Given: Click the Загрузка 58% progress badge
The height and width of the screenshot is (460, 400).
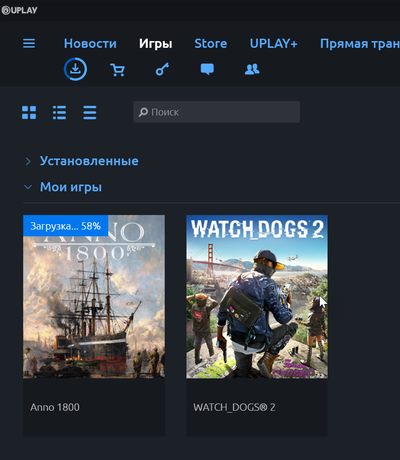Looking at the screenshot, I should click(66, 226).
